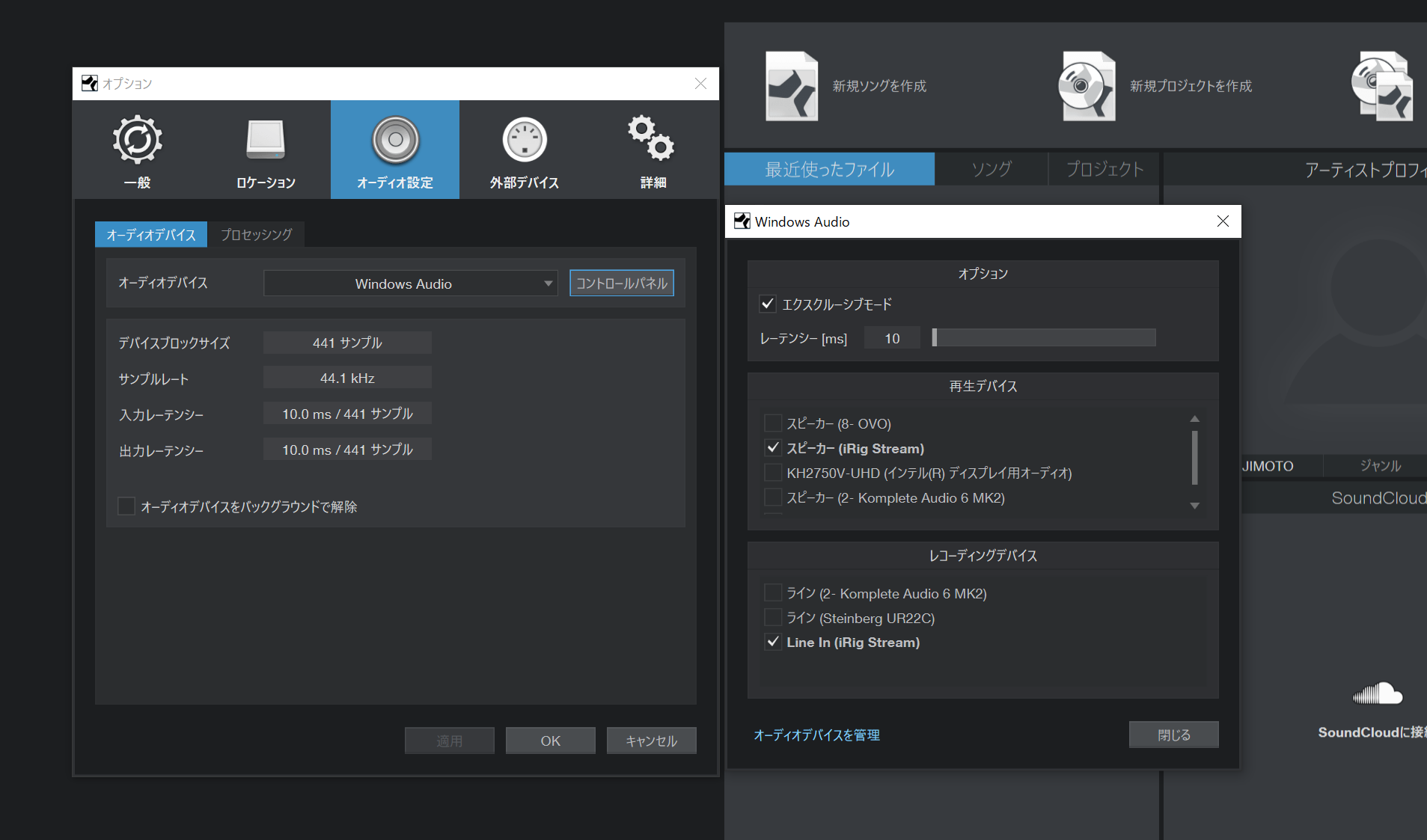
Task: Open the 詳細 gears options page
Action: point(653,150)
